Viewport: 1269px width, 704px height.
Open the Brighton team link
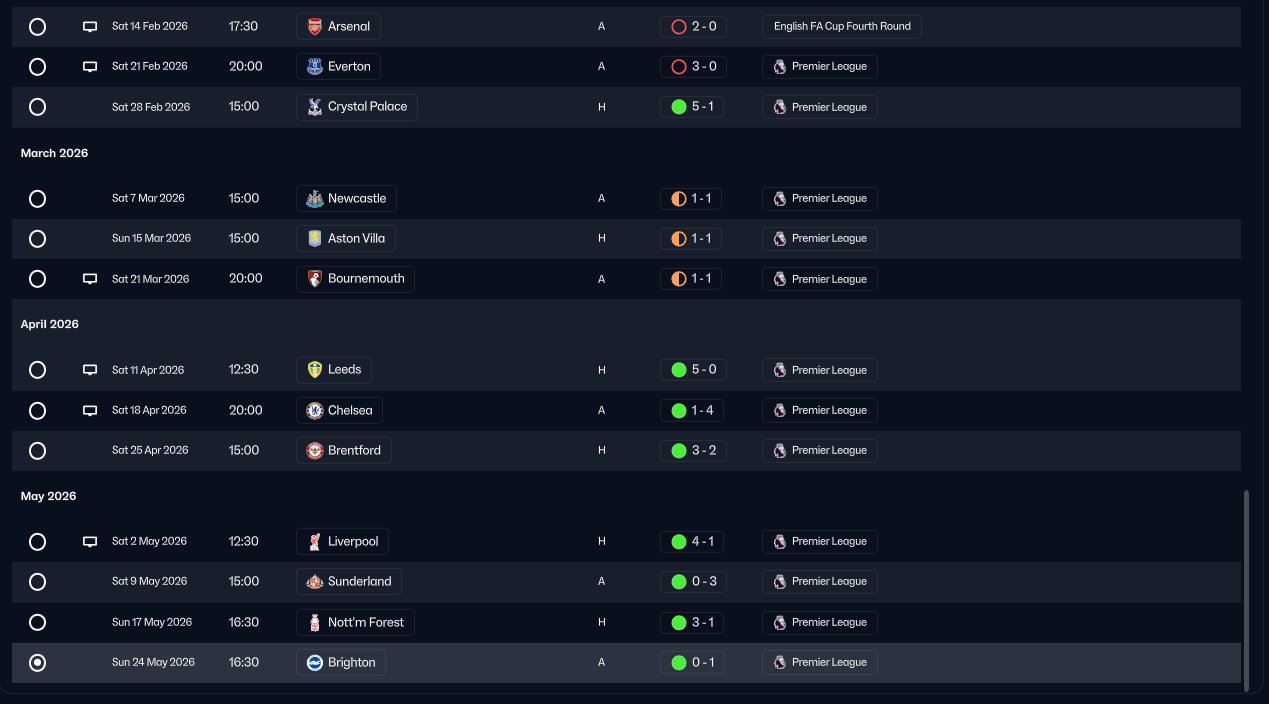point(341,663)
